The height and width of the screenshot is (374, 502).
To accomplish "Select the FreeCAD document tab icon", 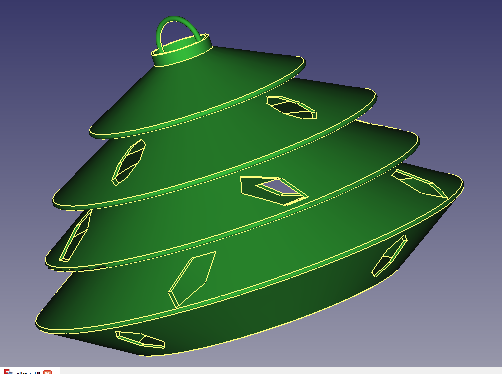I will pyautogui.click(x=7, y=372).
